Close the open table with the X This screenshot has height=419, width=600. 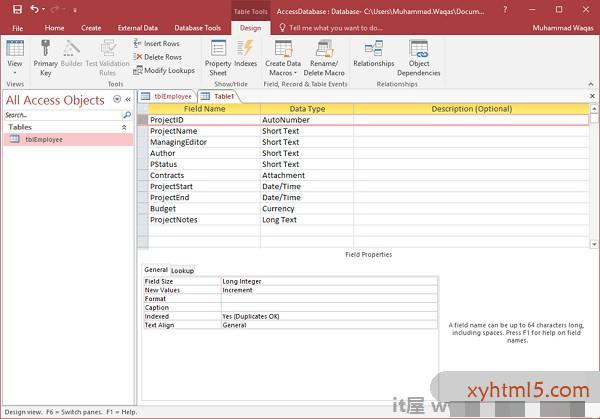592,96
